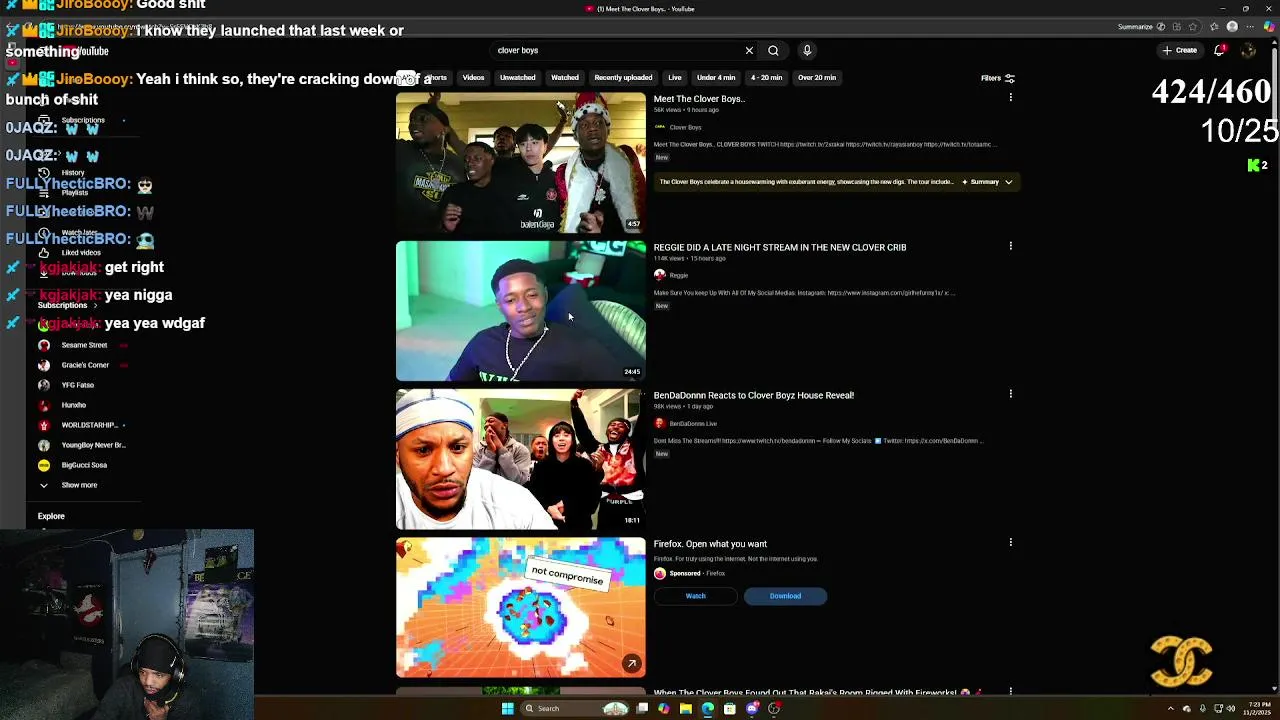This screenshot has height=720, width=1280.
Task: Open the browser settings and more menu
Action: (x=1248, y=27)
